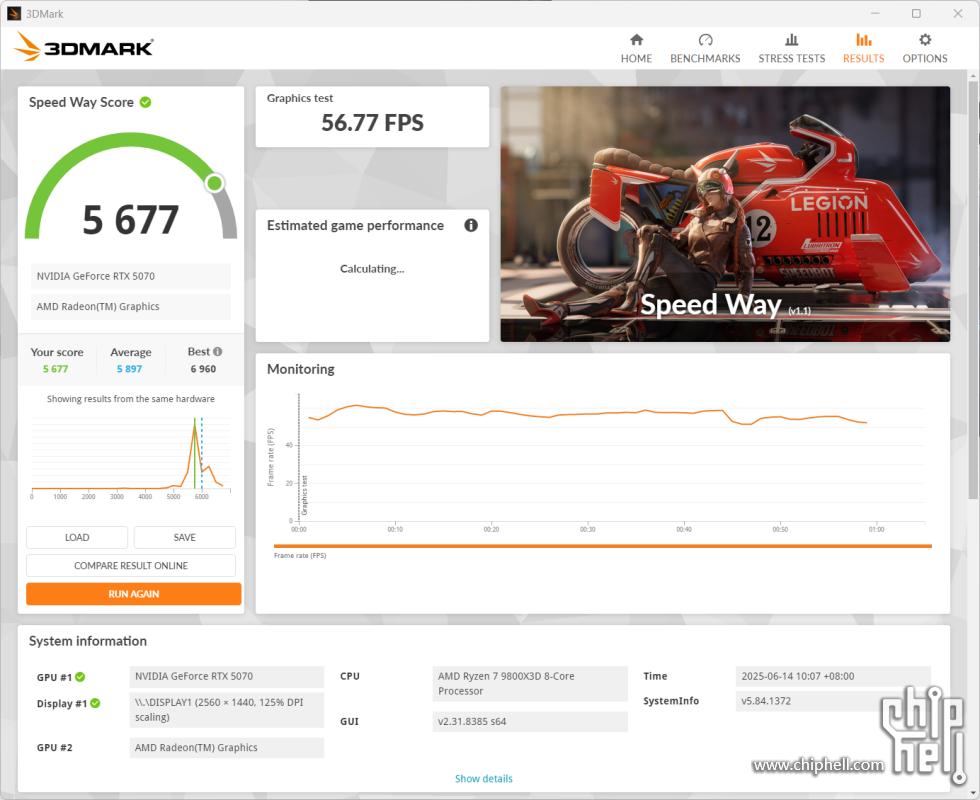Click the Monitoring frame rate graph line
This screenshot has width=980, height=800.
[x=588, y=413]
